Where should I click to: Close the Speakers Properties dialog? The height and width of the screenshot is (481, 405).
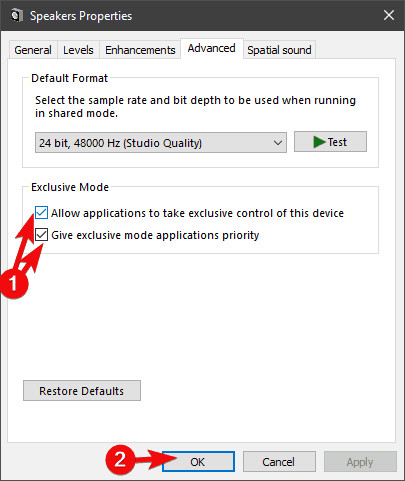[x=389, y=15]
